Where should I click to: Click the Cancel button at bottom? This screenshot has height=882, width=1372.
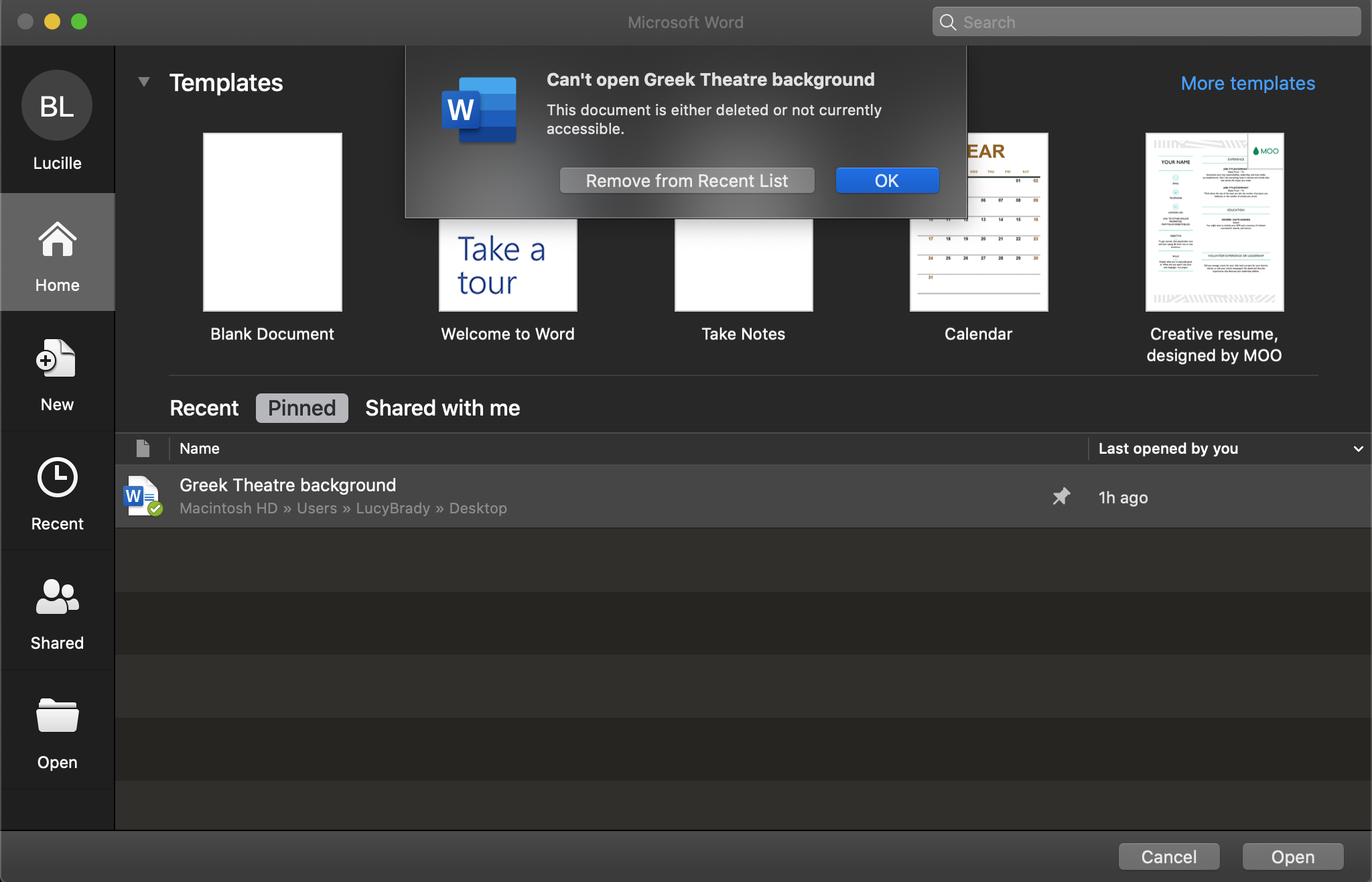click(x=1169, y=857)
